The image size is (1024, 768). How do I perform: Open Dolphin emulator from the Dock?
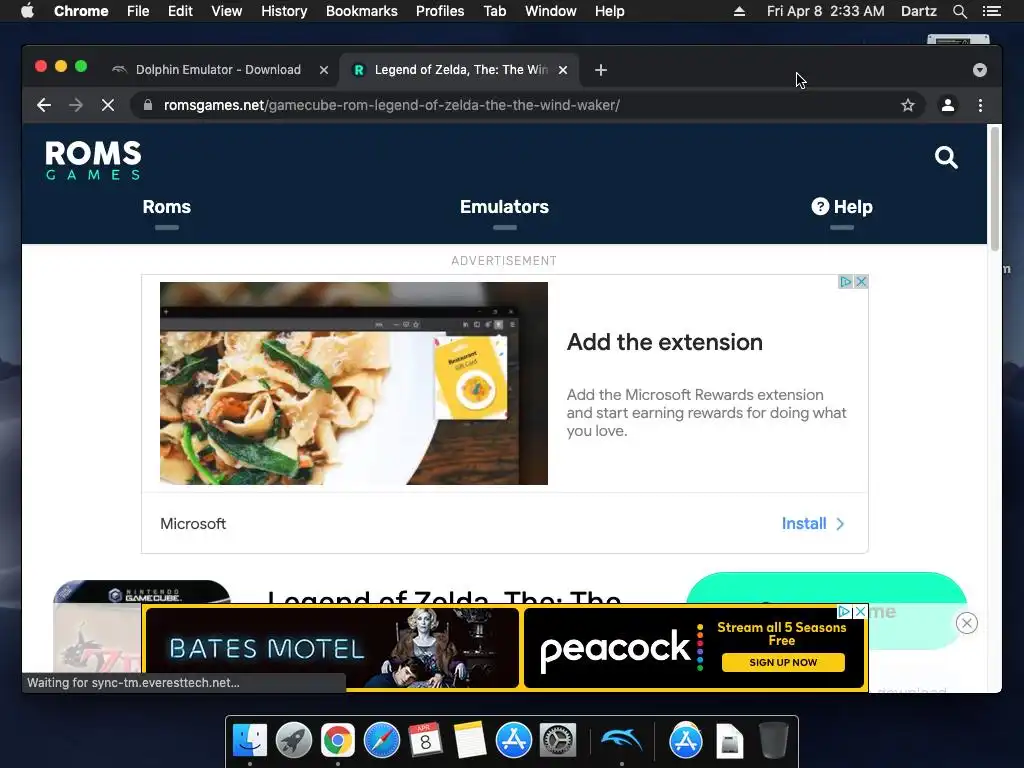pyautogui.click(x=622, y=740)
